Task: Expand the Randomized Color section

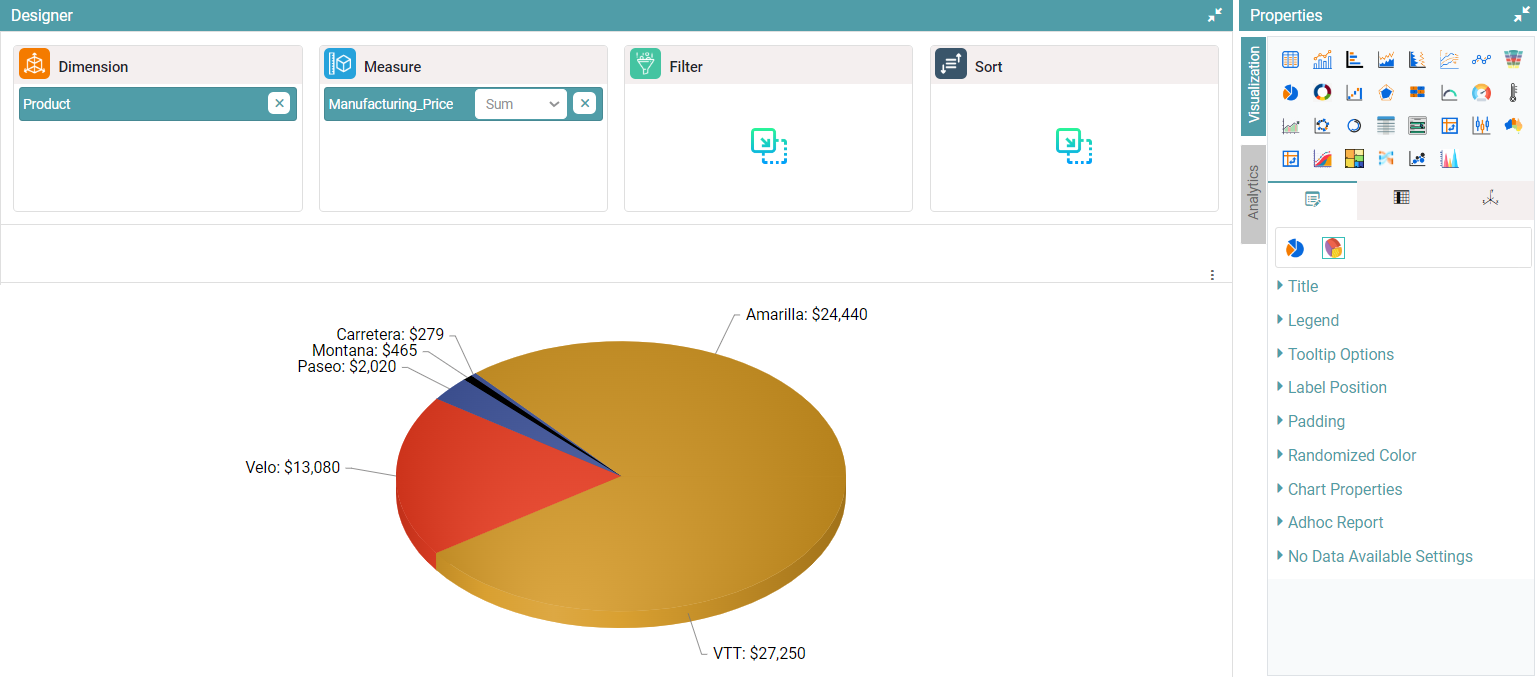Action: (1351, 455)
